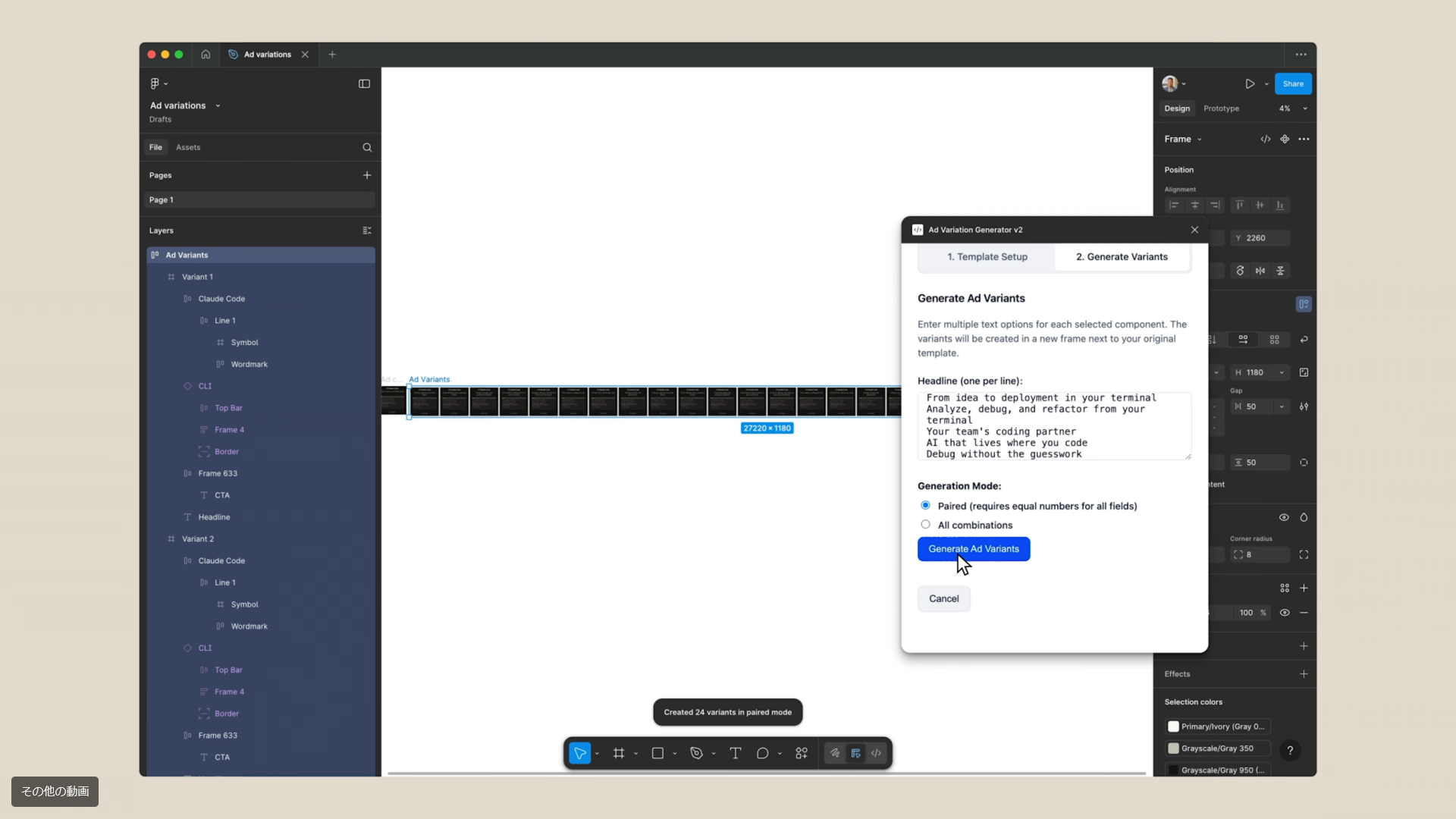Screen dimensions: 1456x819
Task: Select the Pen tool in toolbar
Action: [x=696, y=753]
